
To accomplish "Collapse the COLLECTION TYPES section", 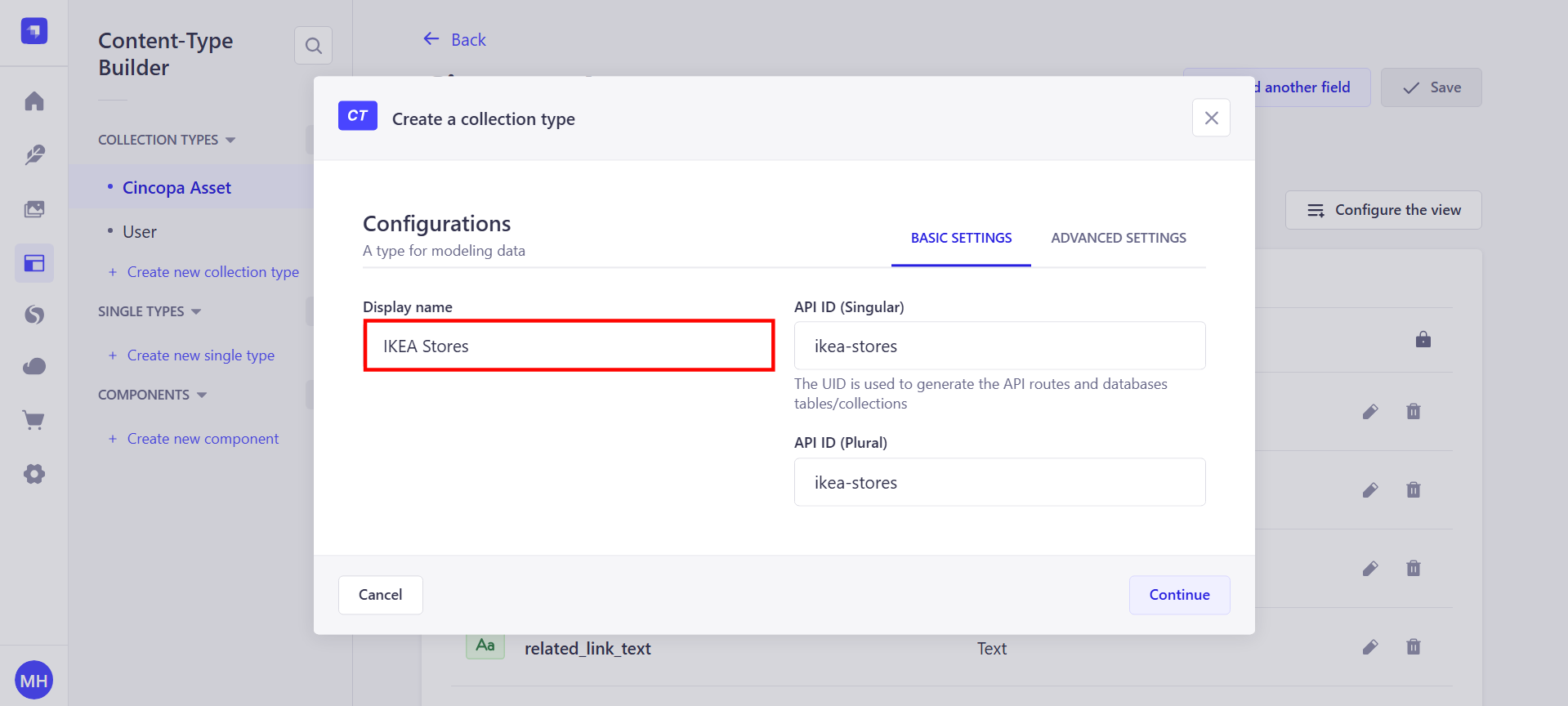I will 167,140.
